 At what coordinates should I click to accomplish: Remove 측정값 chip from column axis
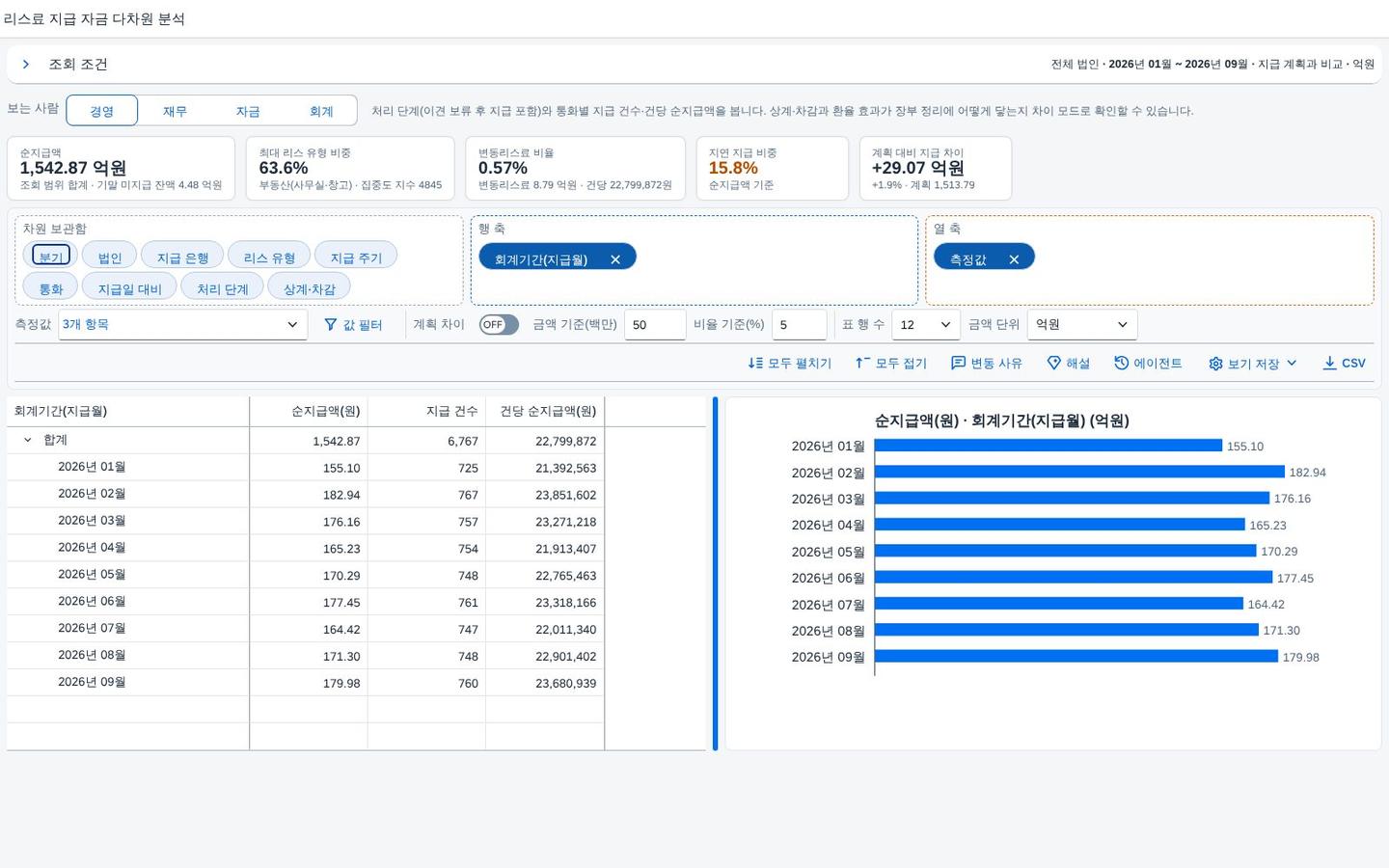pyautogui.click(x=1014, y=258)
